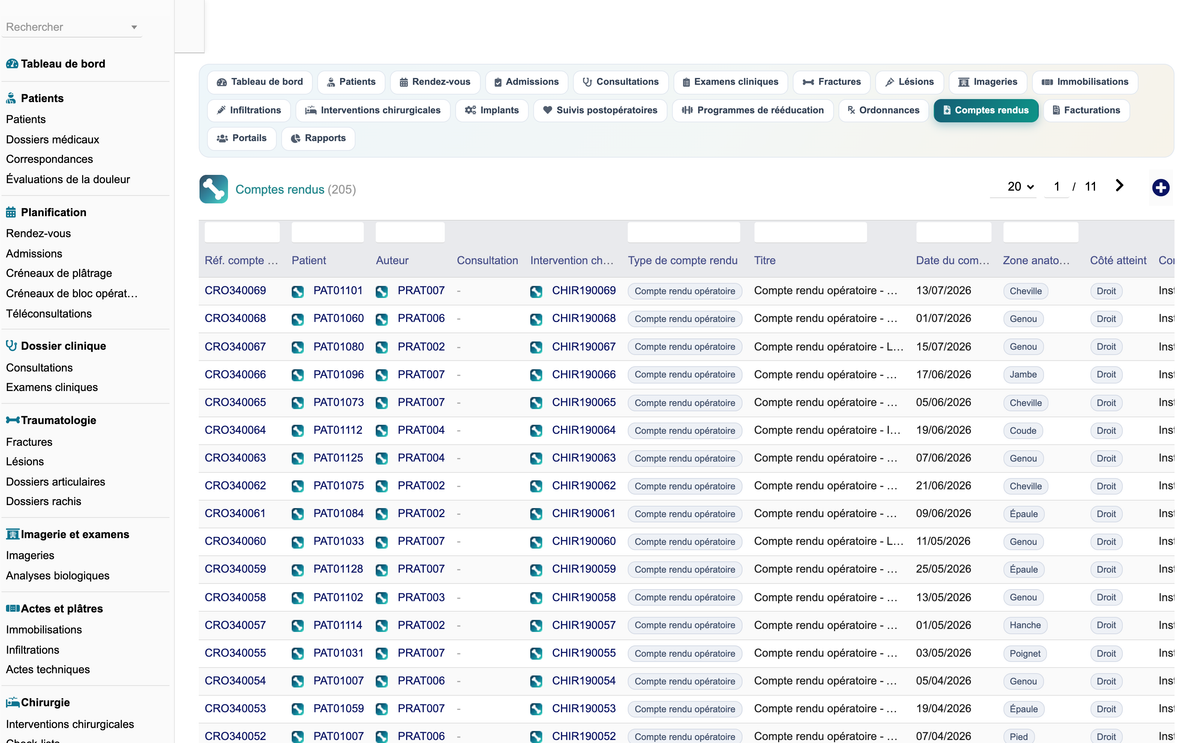Open intervention icon beside CHIR190062
The height and width of the screenshot is (743, 1200).
coord(536,486)
